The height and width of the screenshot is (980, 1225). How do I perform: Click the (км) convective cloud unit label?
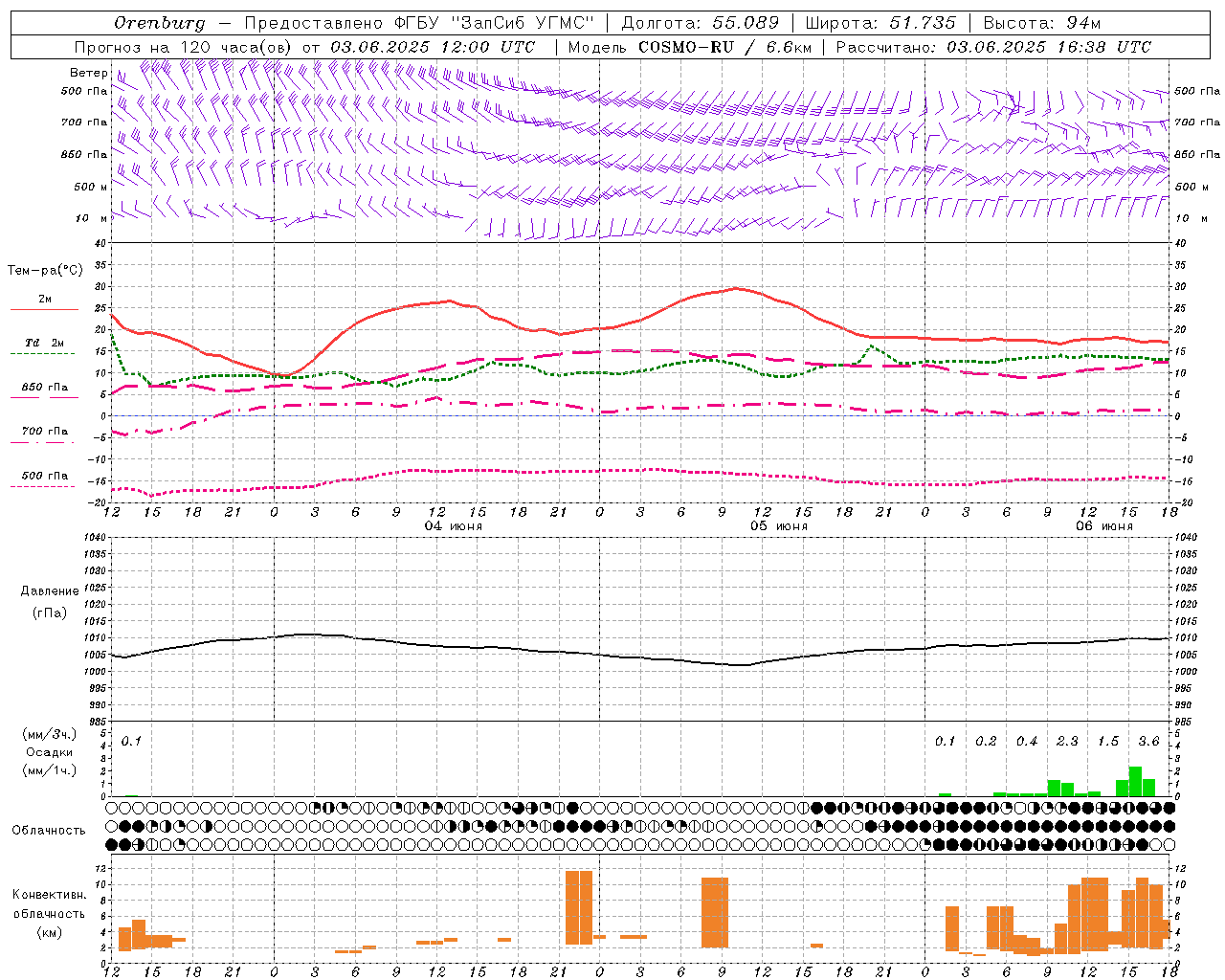pos(50,931)
